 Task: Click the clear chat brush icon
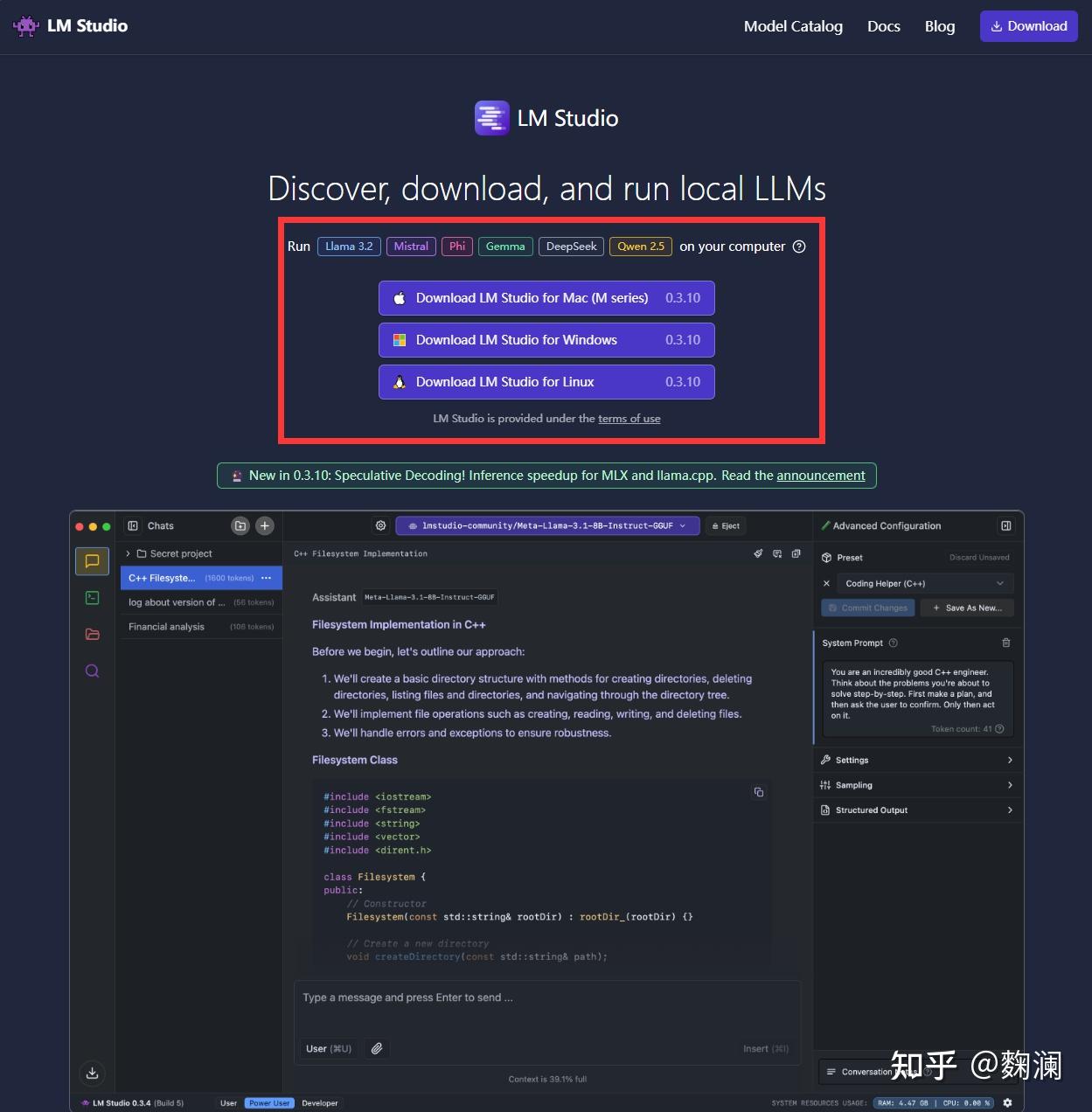click(758, 553)
